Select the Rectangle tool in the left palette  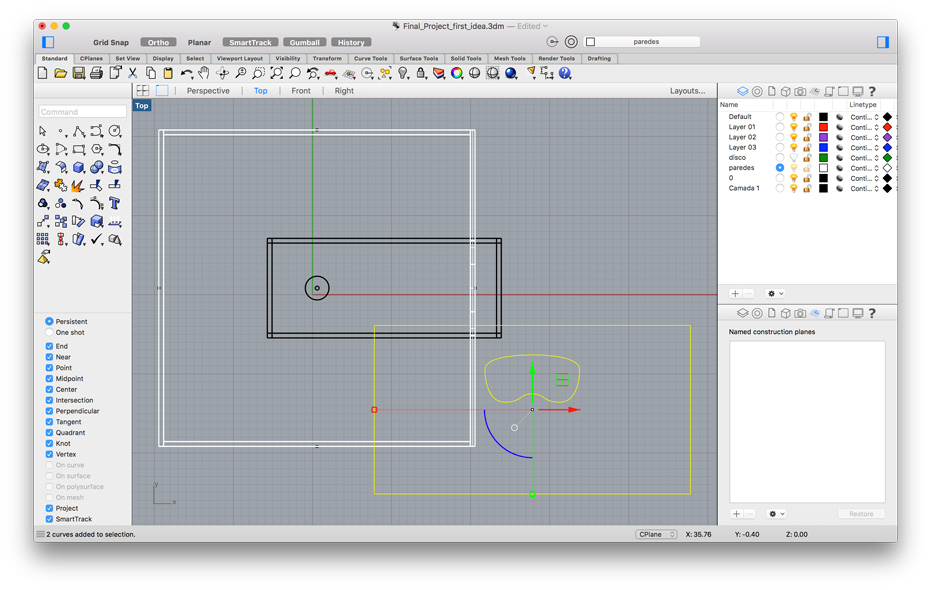[x=79, y=149]
